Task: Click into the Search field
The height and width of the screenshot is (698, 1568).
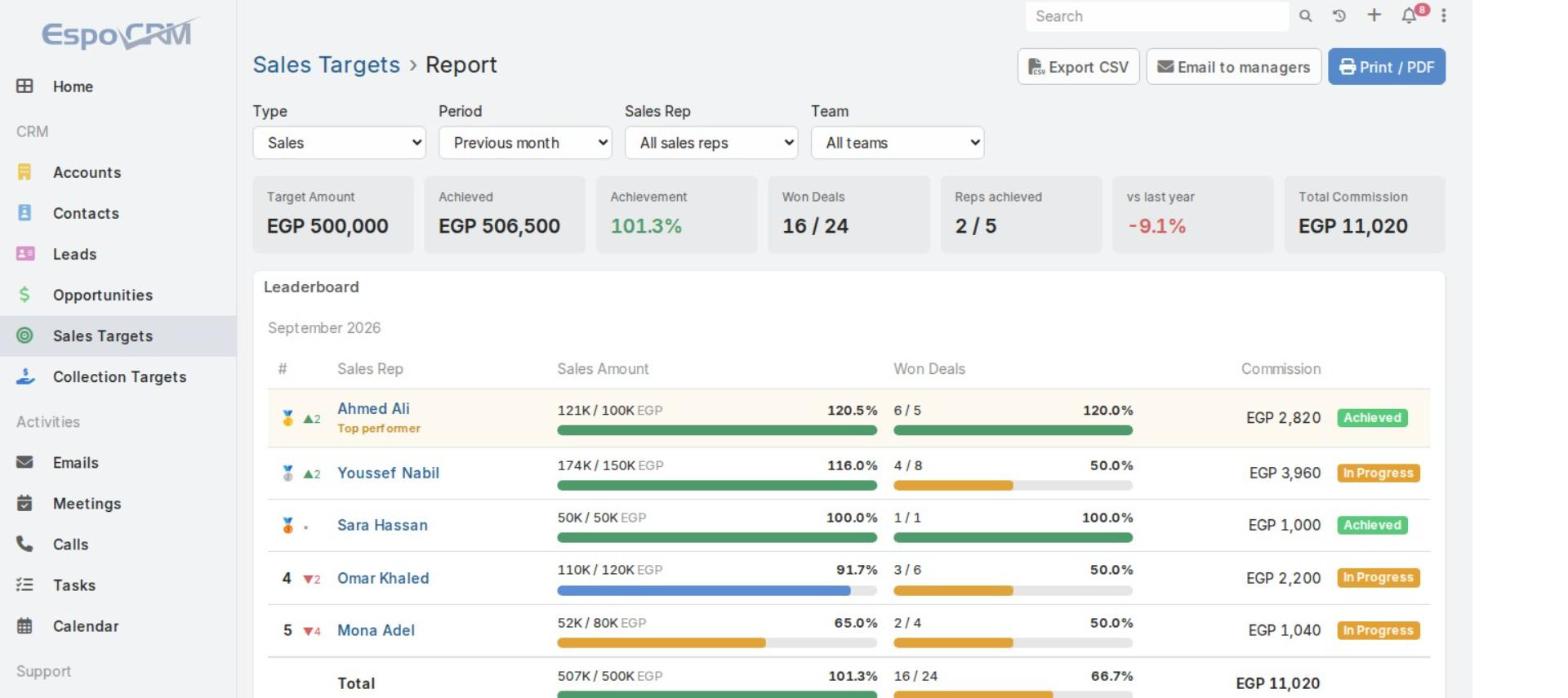Action: point(1157,16)
